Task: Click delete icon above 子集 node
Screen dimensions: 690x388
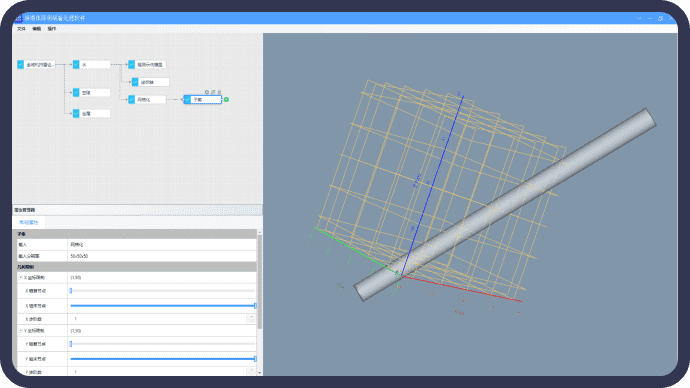Action: [219, 92]
